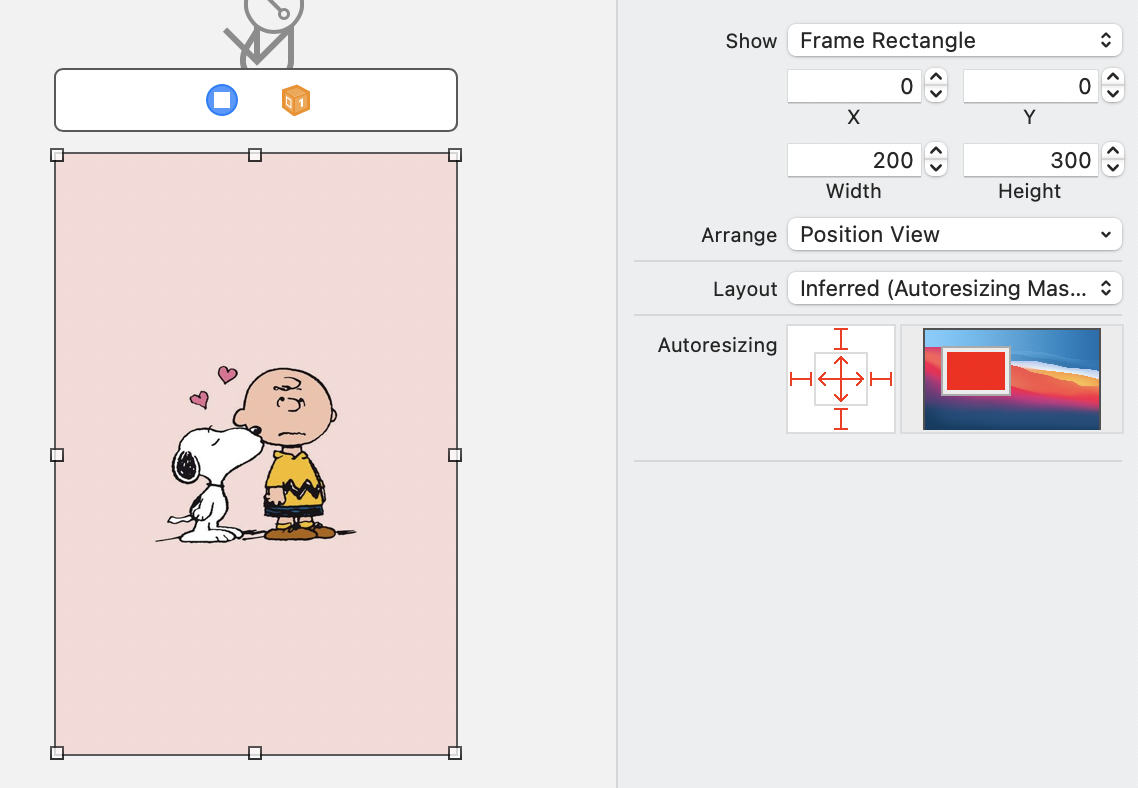Click the "Width" label under the field
Screen dimensions: 1138x788
tap(854, 191)
